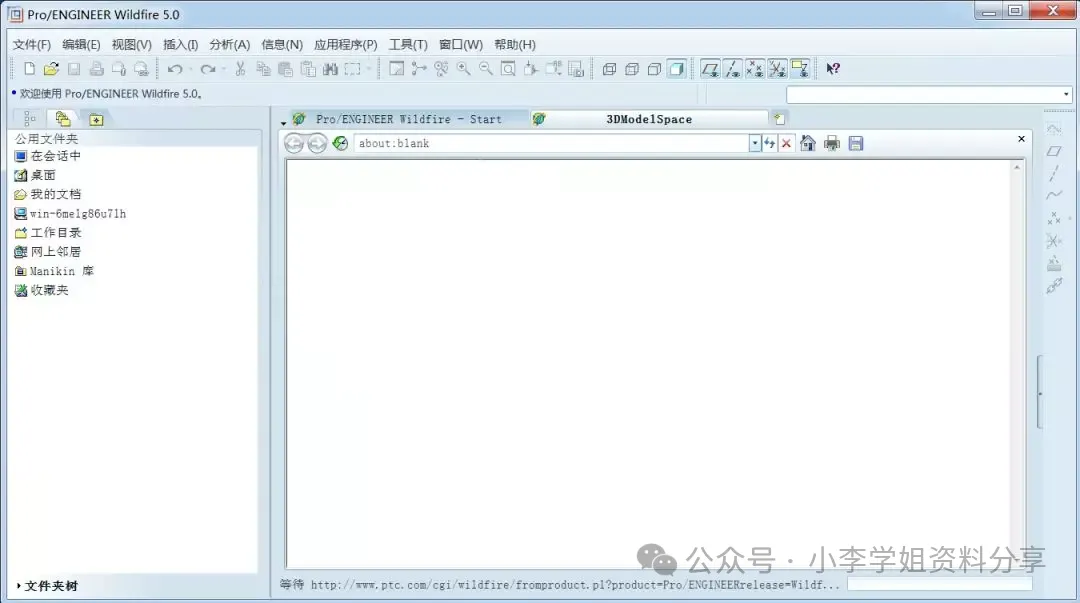Viewport: 1080px width, 603px height.
Task: Expand the 文件夹树 folder tree section
Action: click(x=48, y=586)
